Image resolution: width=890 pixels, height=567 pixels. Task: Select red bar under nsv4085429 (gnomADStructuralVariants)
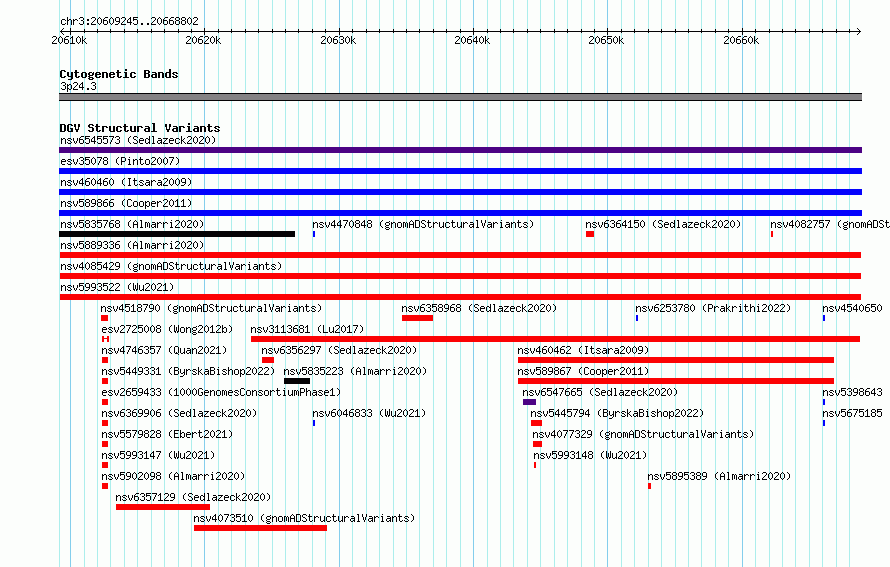(460, 276)
